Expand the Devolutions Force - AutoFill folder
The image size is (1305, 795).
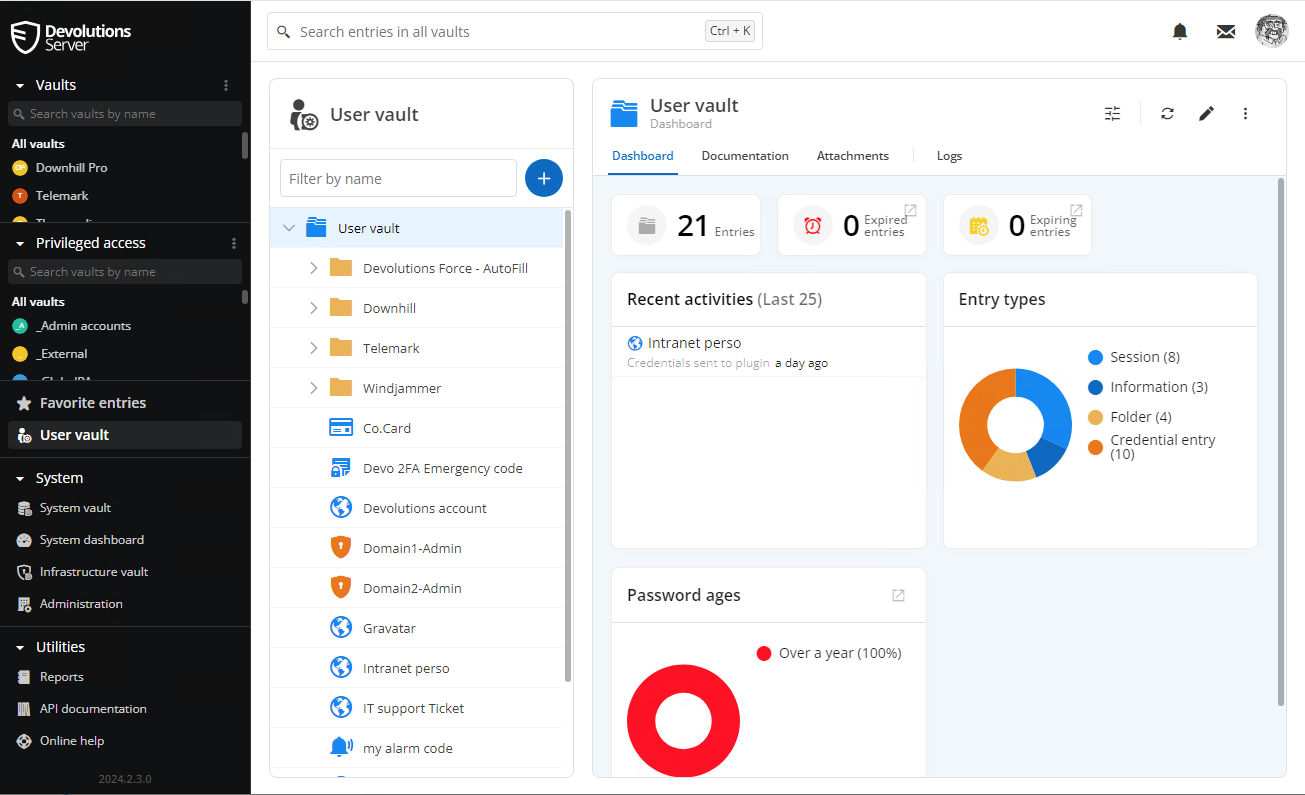click(x=313, y=268)
